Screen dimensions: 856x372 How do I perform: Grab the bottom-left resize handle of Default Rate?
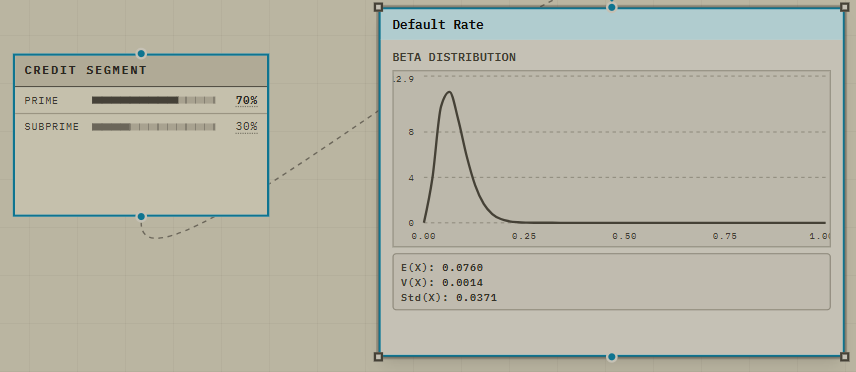point(378,357)
